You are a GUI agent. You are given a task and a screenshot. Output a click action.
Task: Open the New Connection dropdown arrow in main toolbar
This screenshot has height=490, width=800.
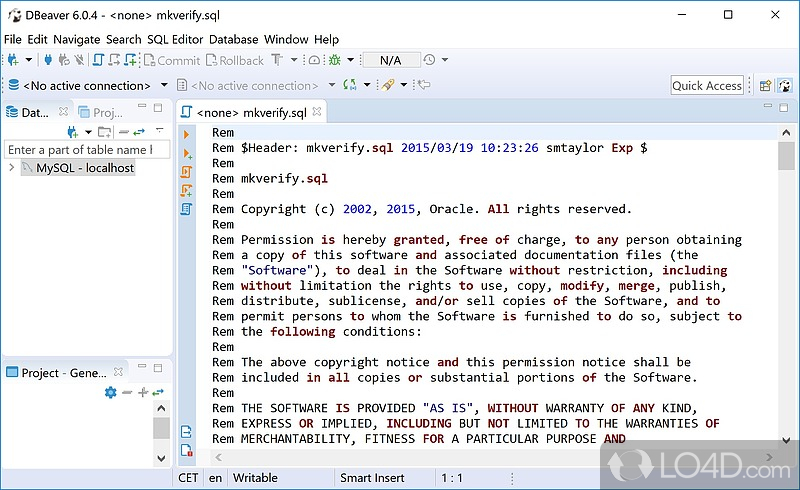[29, 60]
